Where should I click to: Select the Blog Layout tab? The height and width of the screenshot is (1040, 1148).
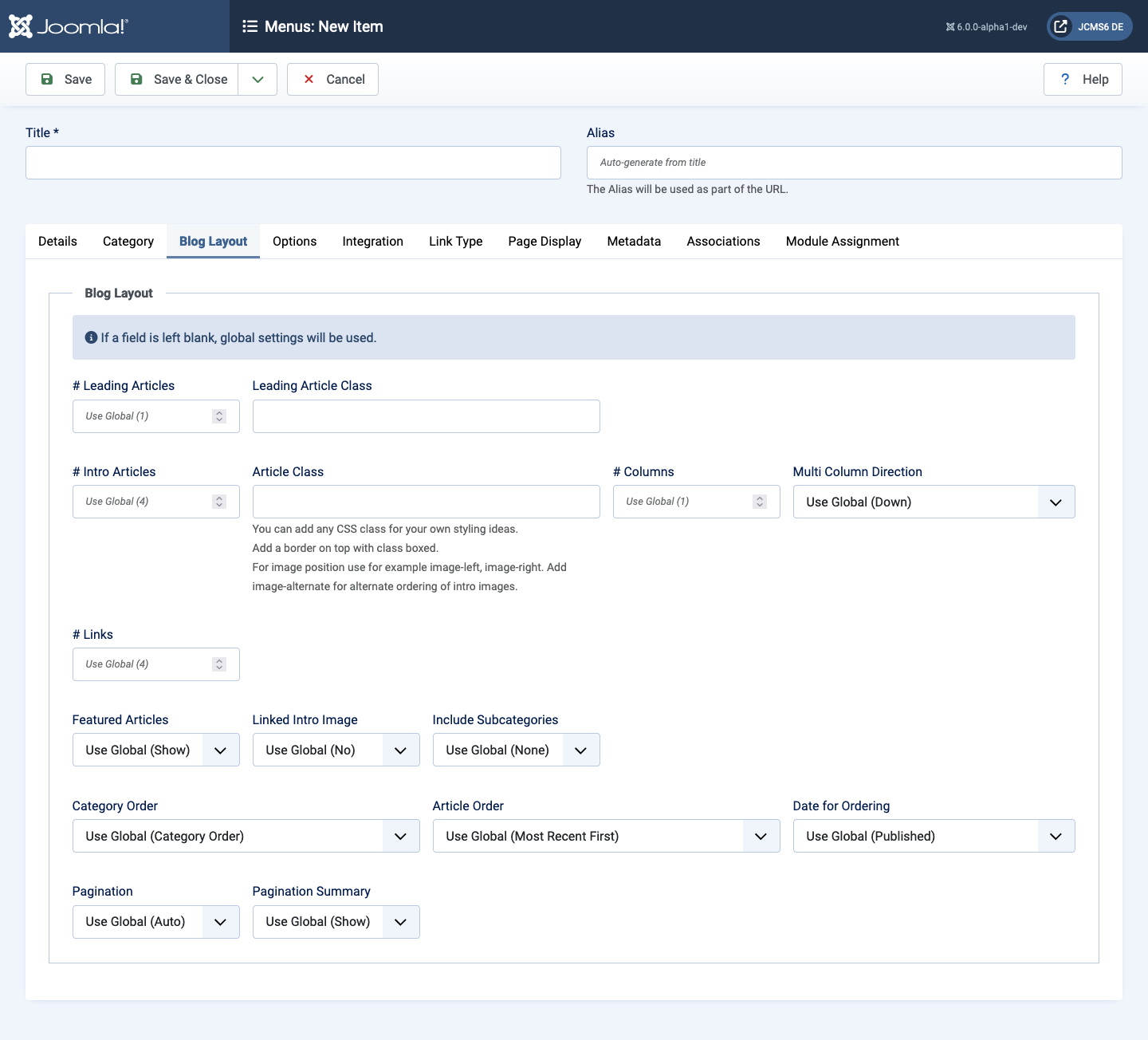click(213, 241)
